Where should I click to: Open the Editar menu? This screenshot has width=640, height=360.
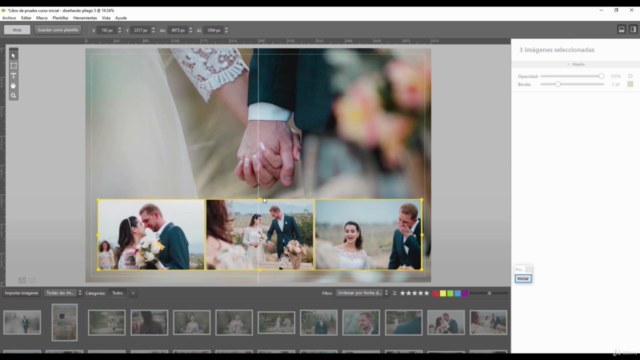click(x=26, y=18)
